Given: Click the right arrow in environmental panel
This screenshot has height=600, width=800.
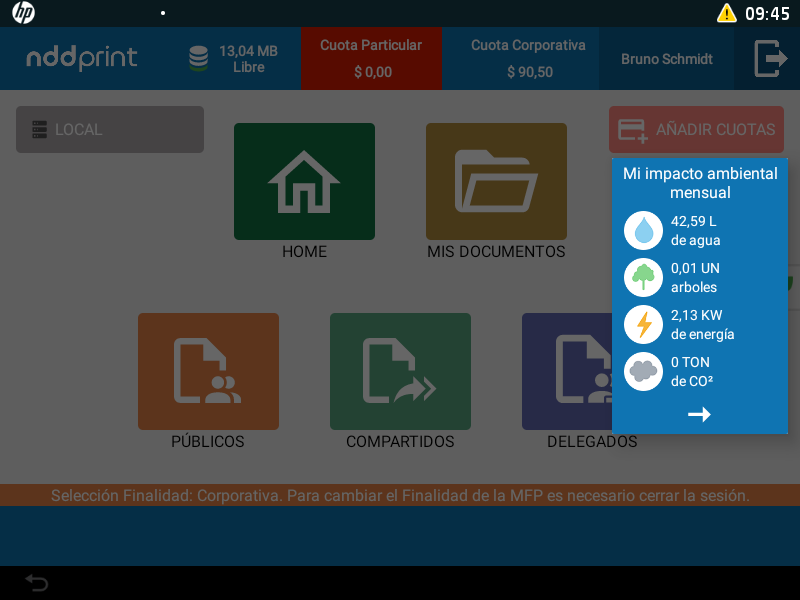Looking at the screenshot, I should click(x=699, y=414).
